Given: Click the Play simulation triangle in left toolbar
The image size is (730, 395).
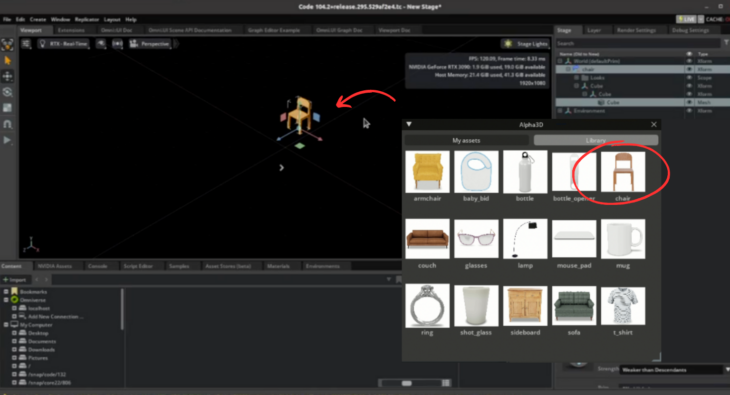Looking at the screenshot, I should [x=7, y=140].
